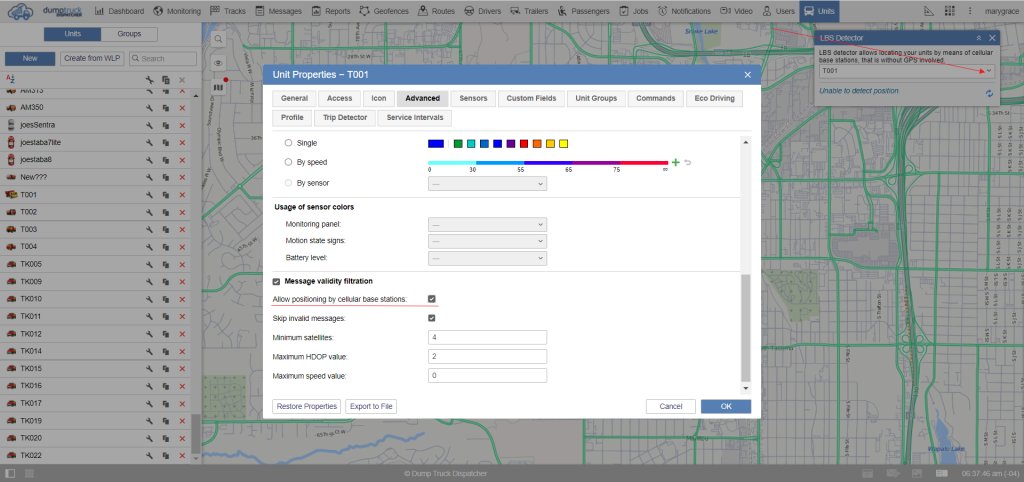The width and height of the screenshot is (1024, 482).
Task: Expand the Battery level dropdown
Action: point(487,258)
